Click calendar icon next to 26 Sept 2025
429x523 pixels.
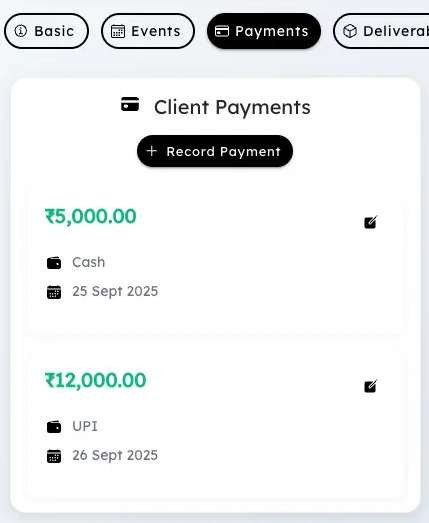tap(54, 456)
